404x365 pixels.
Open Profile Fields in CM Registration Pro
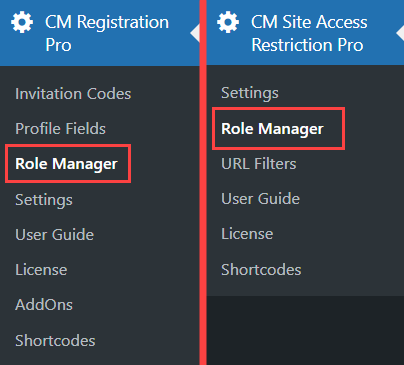[x=61, y=129]
